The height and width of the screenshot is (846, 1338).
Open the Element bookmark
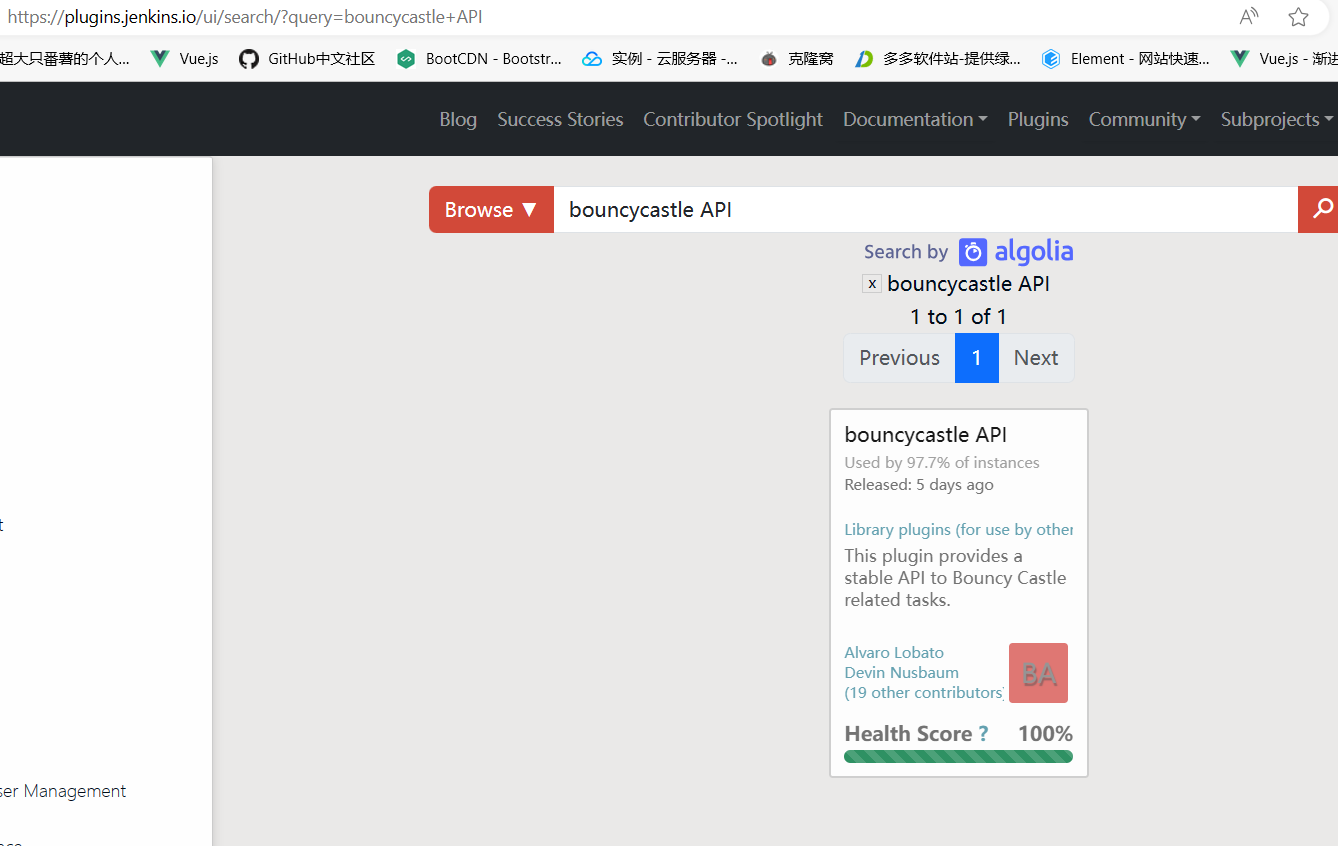1125,59
